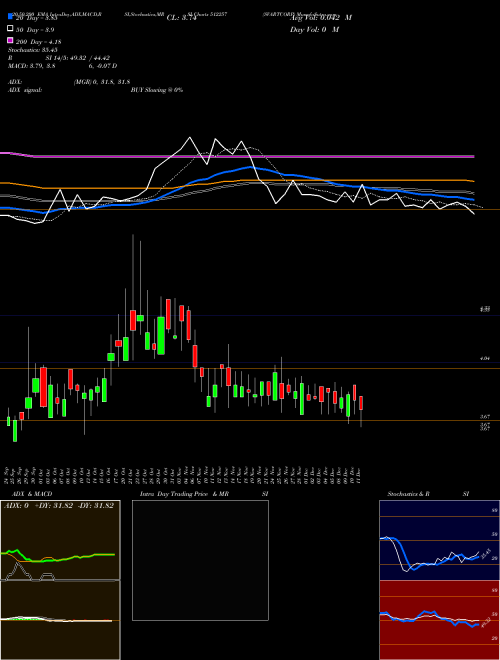
Task: Open the ADX green line chart panel
Action: (x=60, y=540)
